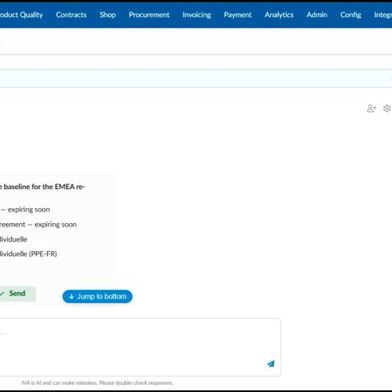Open the Contracts menu
The image size is (392, 392).
pyautogui.click(x=71, y=15)
